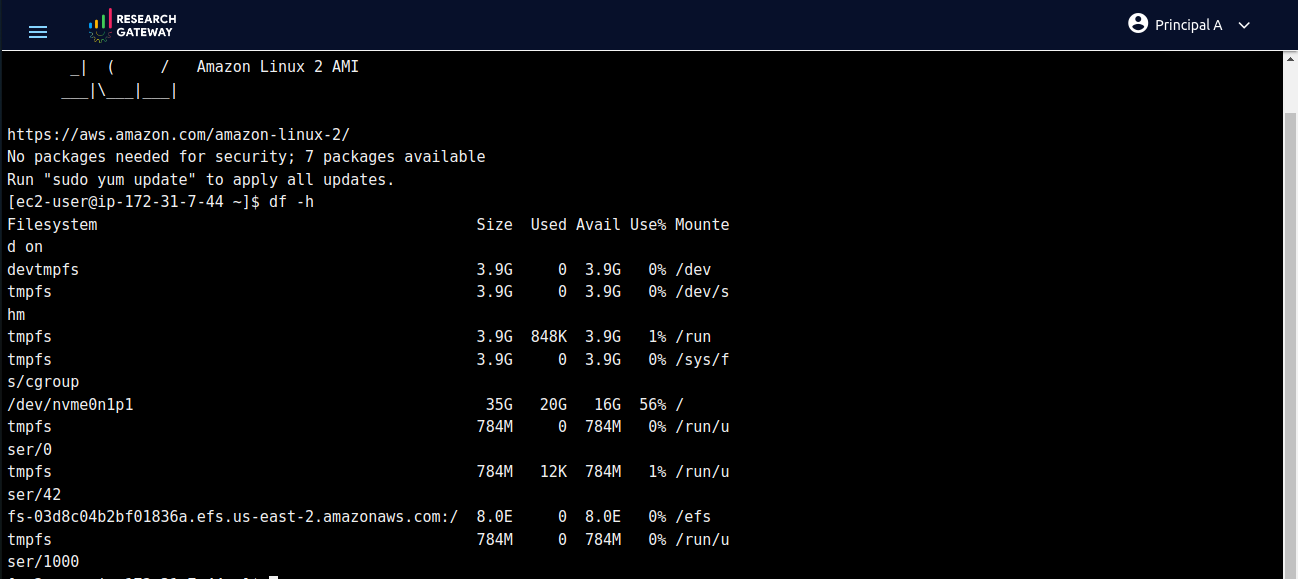This screenshot has height=579, width=1298.
Task: Click the 'devtmpfs' filesystem entry
Action: pos(43,270)
